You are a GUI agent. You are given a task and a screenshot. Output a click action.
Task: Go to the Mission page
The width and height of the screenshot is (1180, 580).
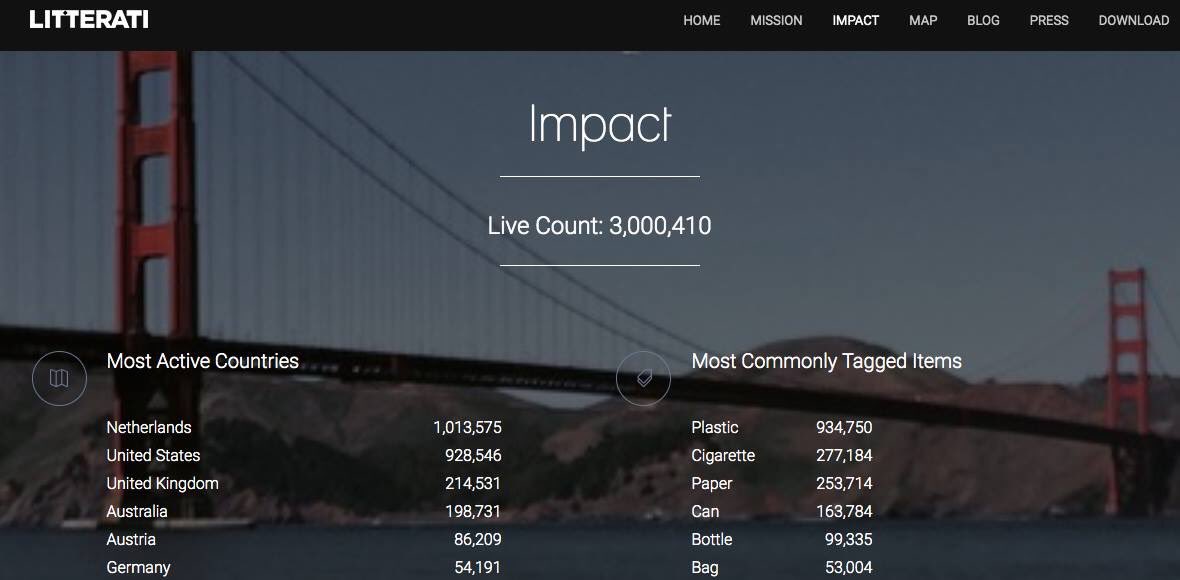(x=776, y=21)
